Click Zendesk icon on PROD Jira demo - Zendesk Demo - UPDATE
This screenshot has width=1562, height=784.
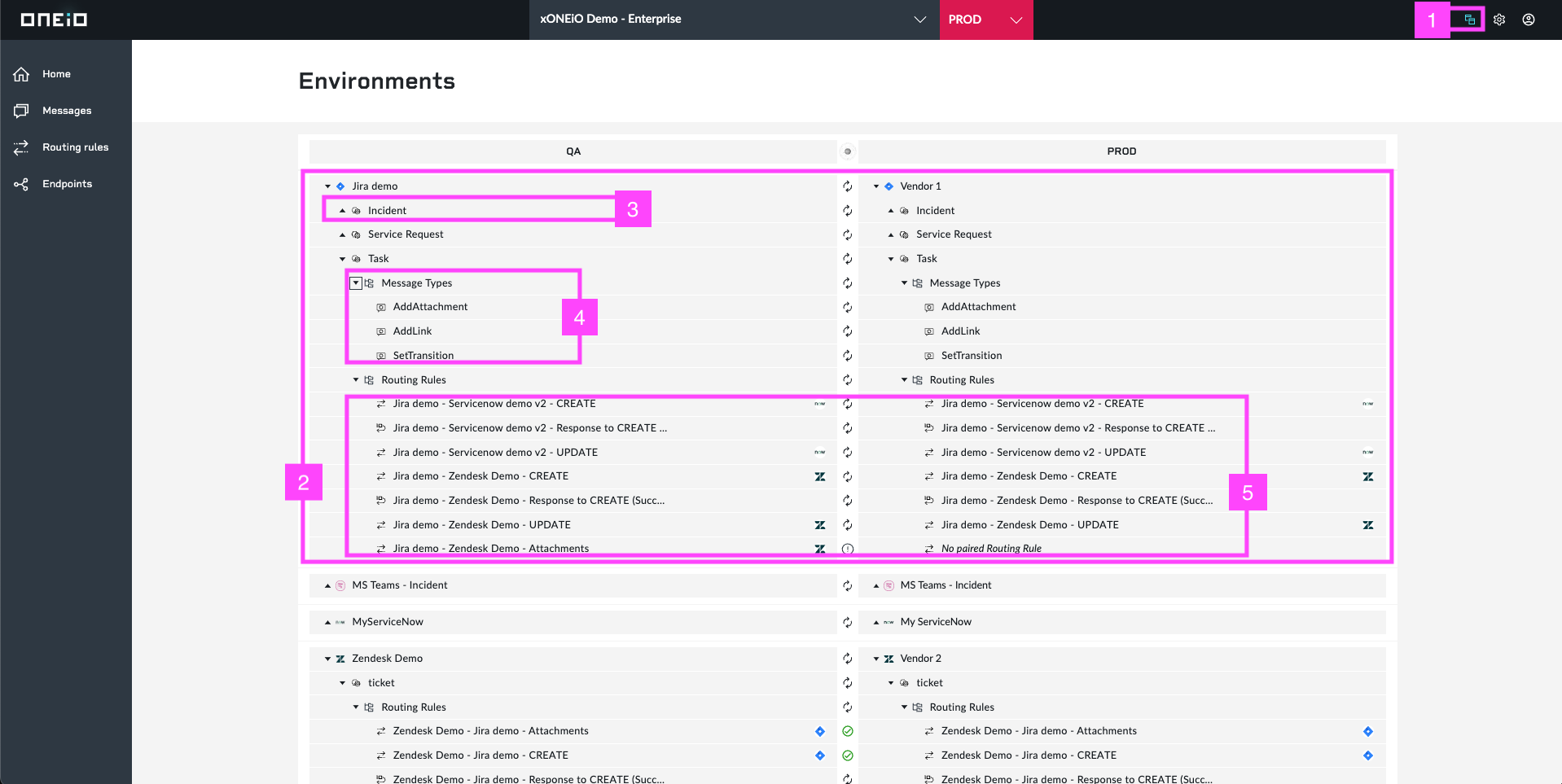tap(1368, 525)
